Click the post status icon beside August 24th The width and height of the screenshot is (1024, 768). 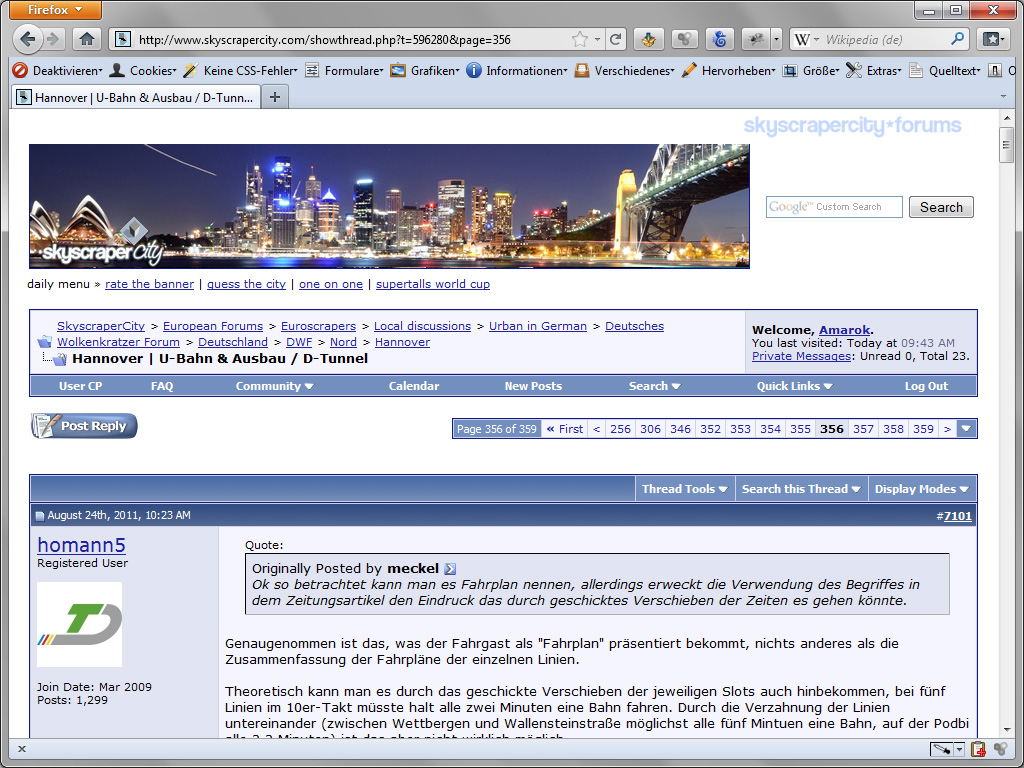click(x=39, y=516)
